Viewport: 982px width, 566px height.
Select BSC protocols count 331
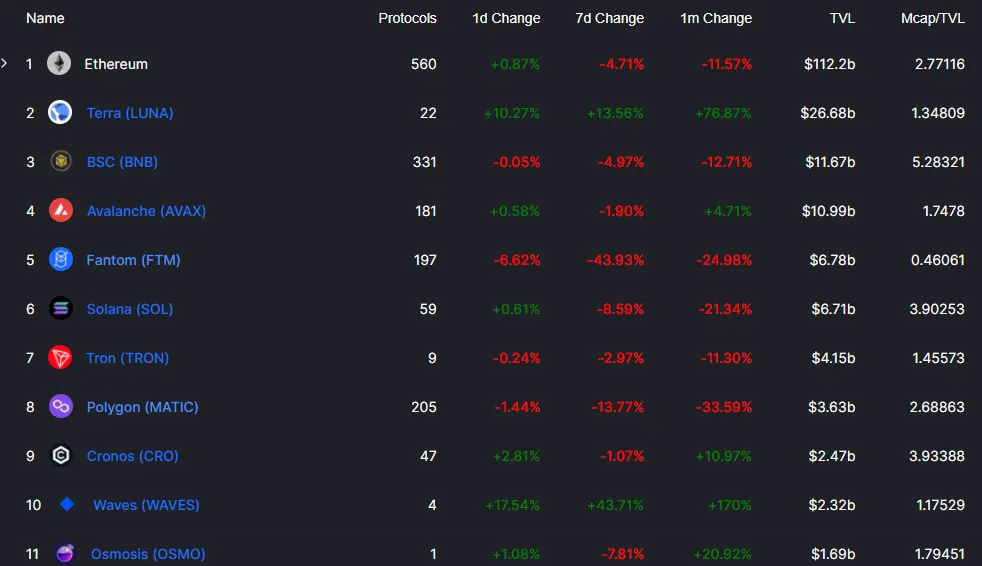425,162
